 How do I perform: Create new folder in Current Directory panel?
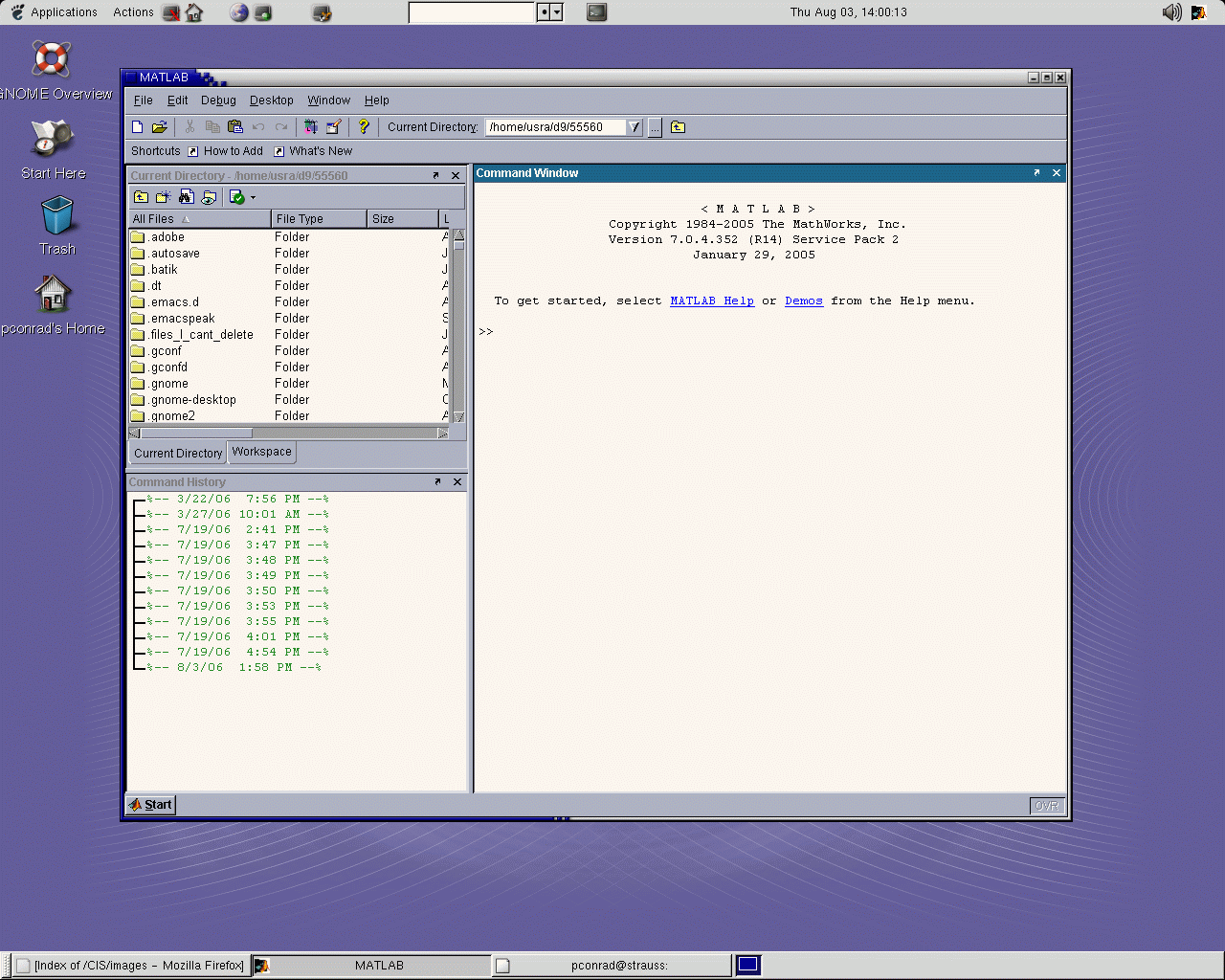pos(164,197)
